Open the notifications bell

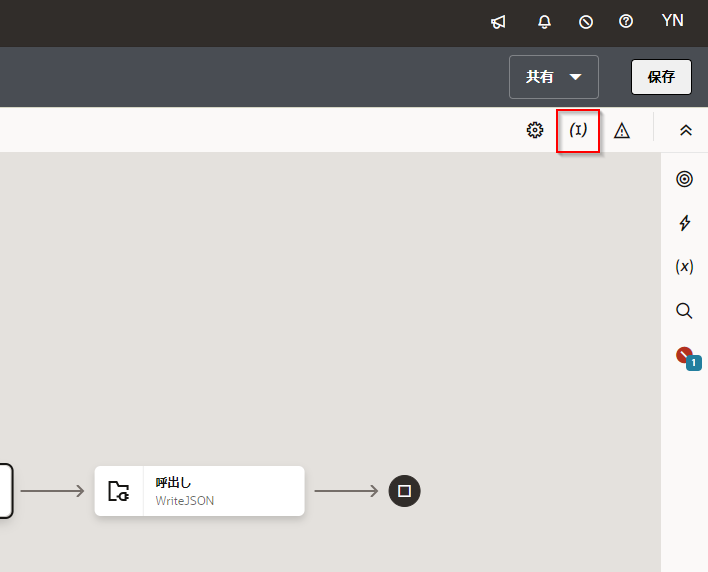544,21
